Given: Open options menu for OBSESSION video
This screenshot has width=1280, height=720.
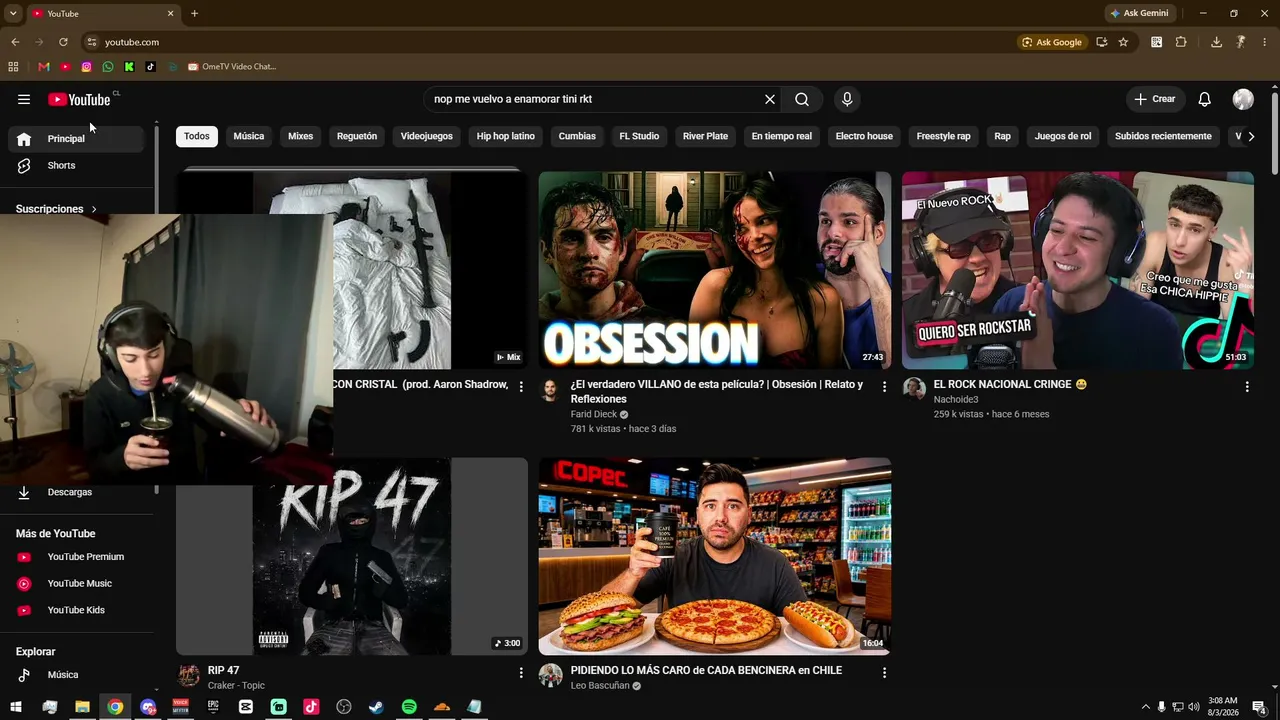Looking at the screenshot, I should [884, 387].
